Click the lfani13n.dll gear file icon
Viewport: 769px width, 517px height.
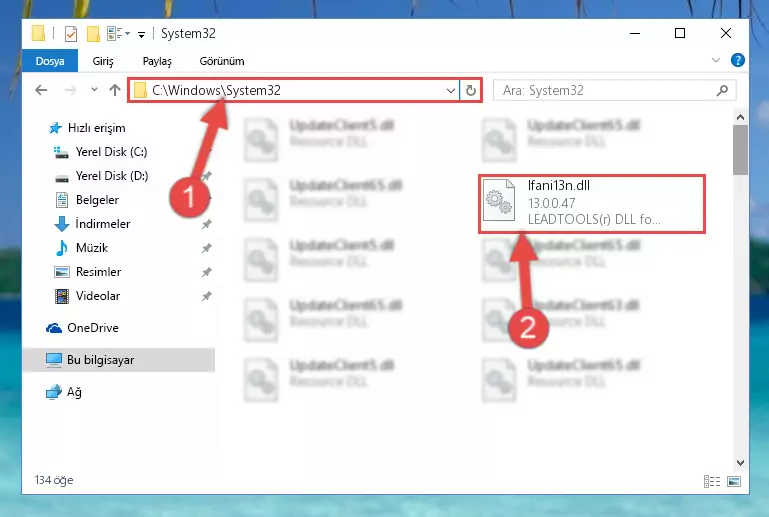coord(499,201)
